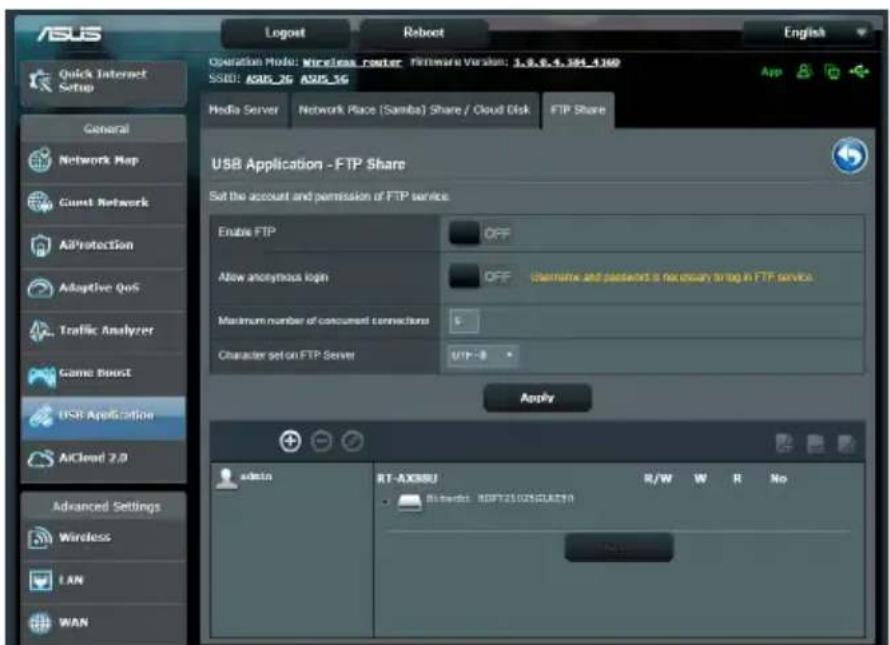This screenshot has width=890, height=645.
Task: Click the ASUS_2G SSID link
Action: tap(269, 79)
